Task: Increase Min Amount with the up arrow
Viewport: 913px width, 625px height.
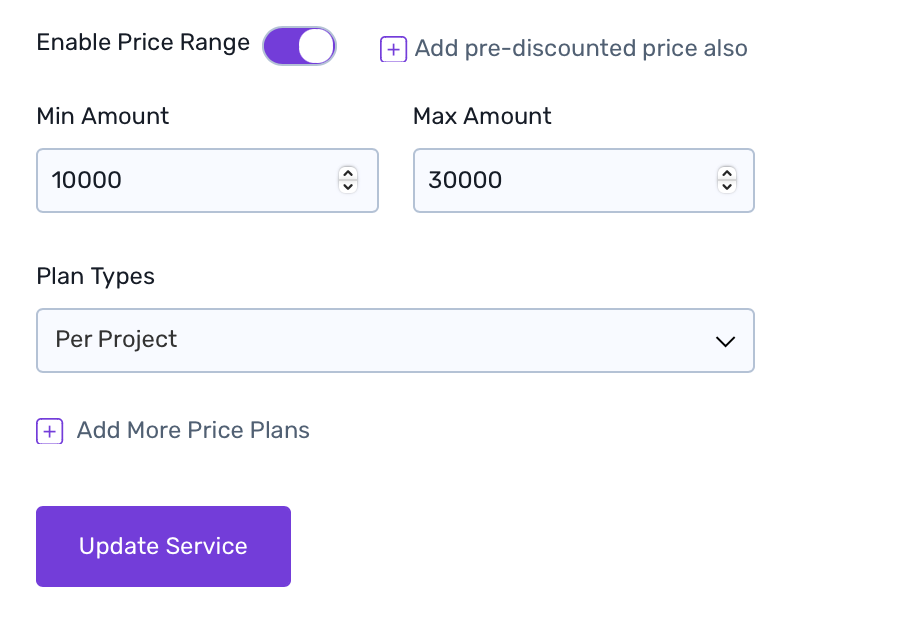Action: coord(348,173)
